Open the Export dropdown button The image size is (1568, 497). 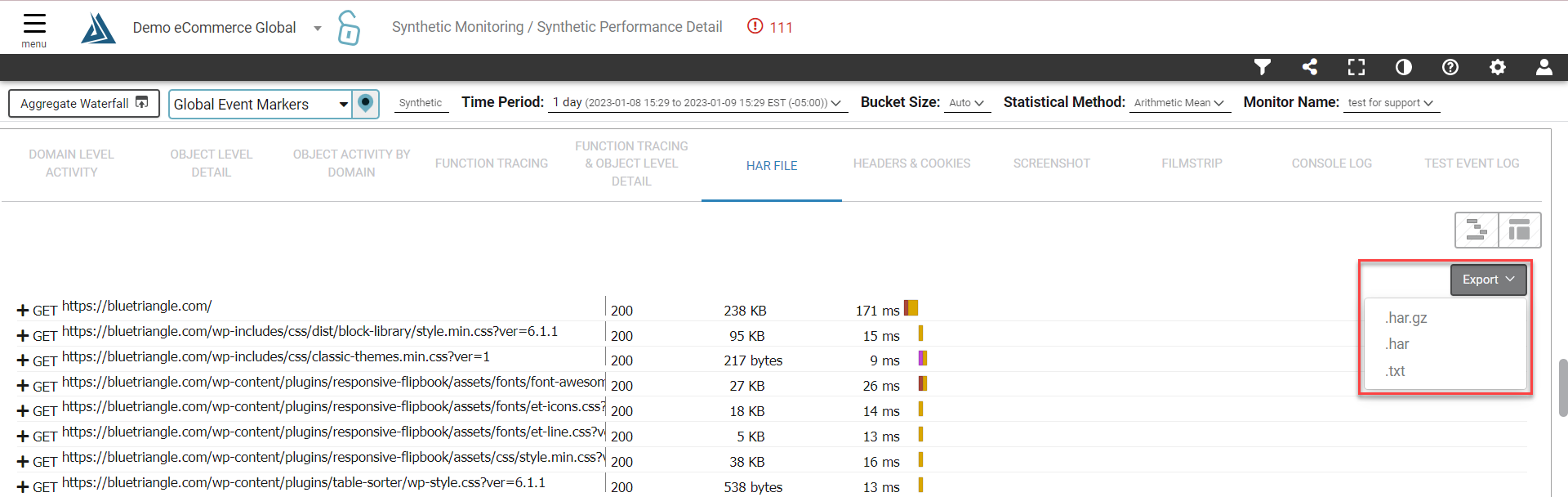[x=1488, y=280]
